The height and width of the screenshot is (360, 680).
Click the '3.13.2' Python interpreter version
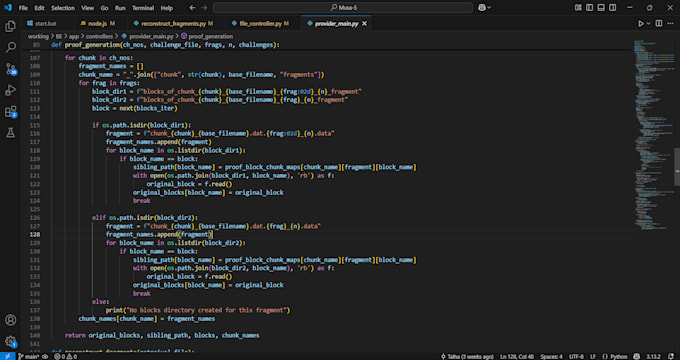(653, 357)
